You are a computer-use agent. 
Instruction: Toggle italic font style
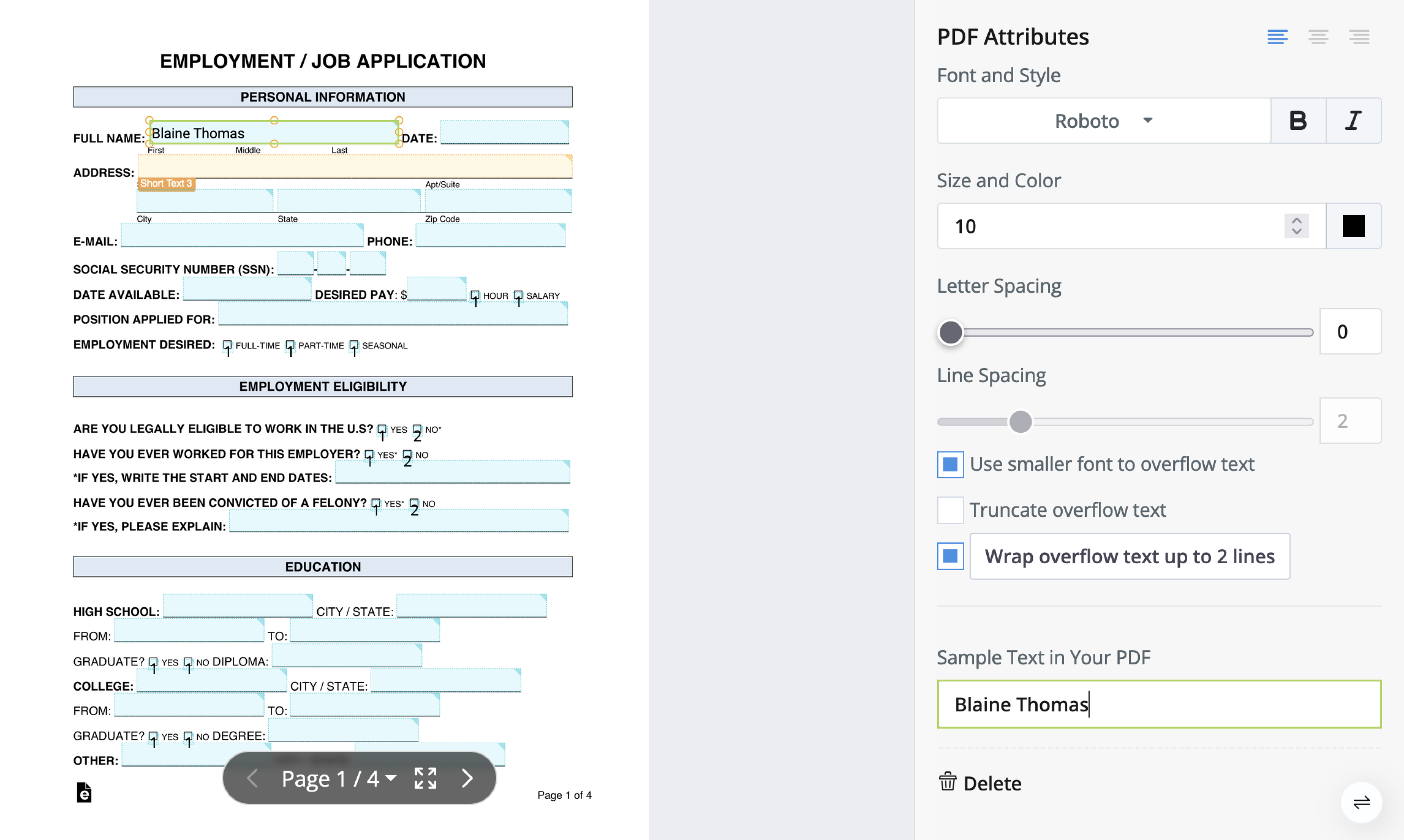(1353, 120)
